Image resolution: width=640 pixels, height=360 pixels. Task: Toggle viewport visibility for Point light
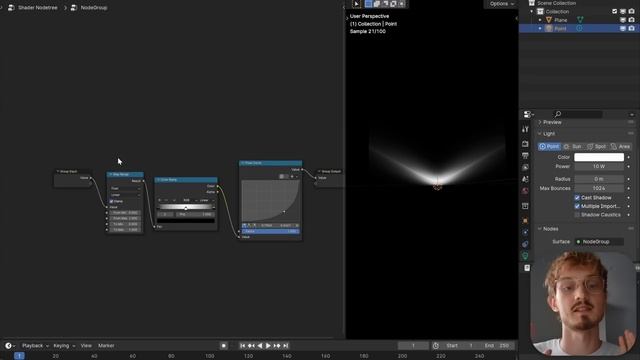(x=623, y=28)
